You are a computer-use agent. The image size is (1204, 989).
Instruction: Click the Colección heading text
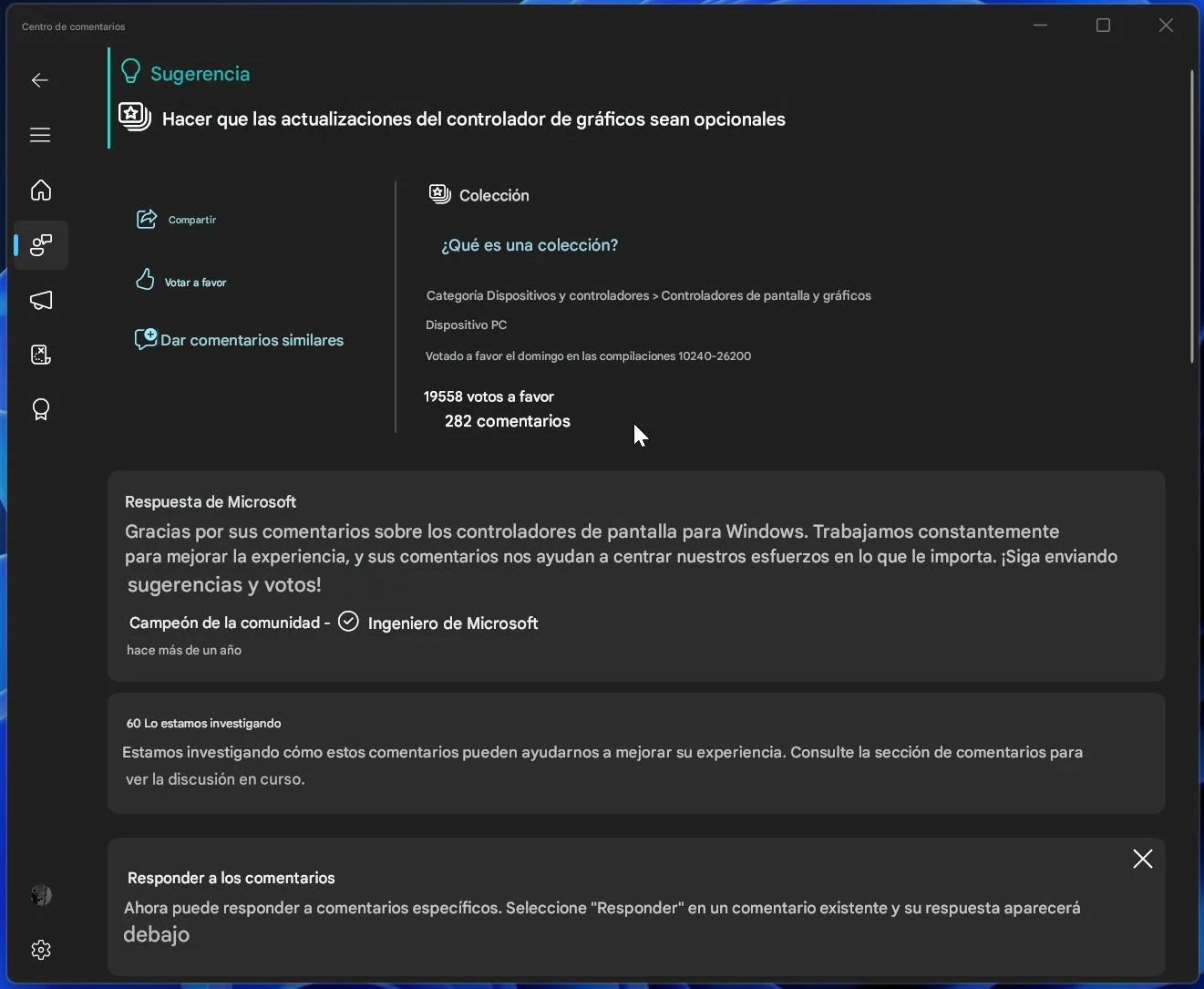point(494,195)
